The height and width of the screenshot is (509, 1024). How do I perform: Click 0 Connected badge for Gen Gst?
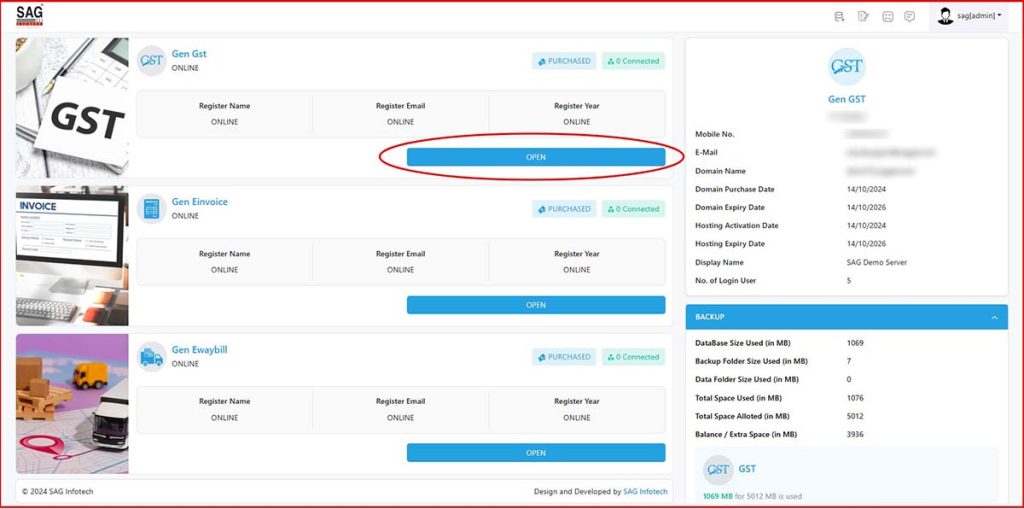click(633, 61)
